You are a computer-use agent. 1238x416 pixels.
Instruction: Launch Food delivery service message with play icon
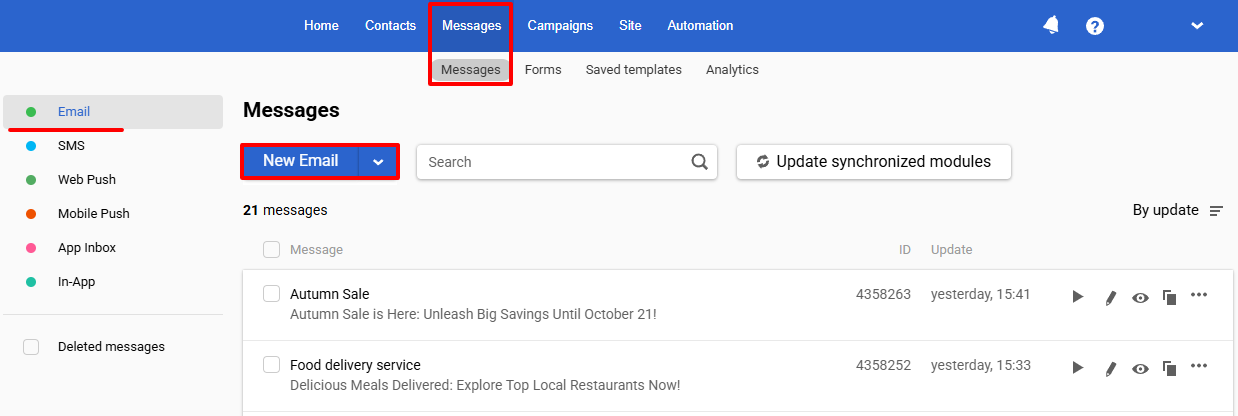[x=1077, y=367]
